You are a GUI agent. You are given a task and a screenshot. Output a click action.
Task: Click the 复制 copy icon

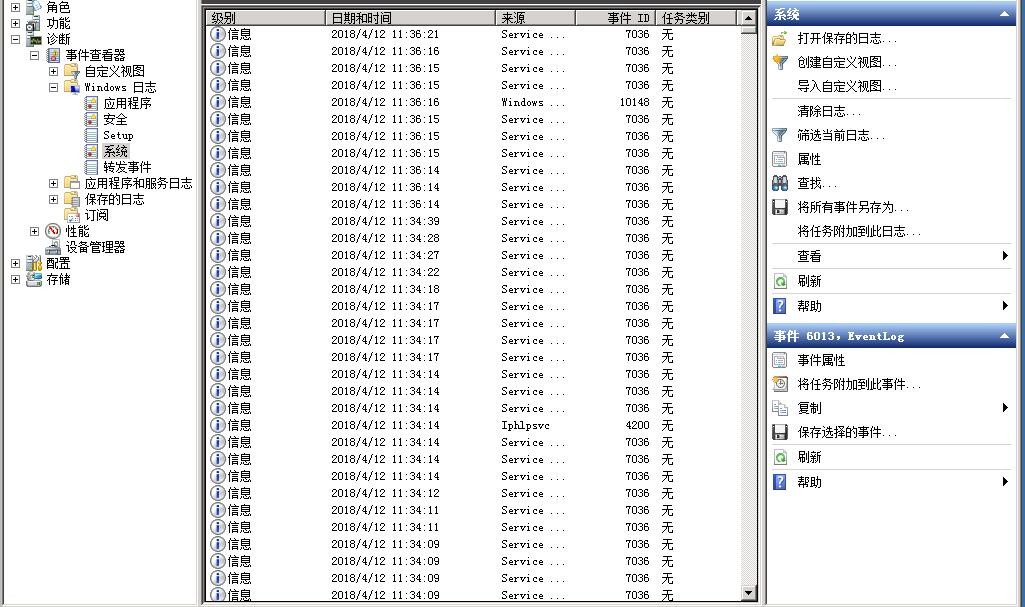click(x=779, y=408)
